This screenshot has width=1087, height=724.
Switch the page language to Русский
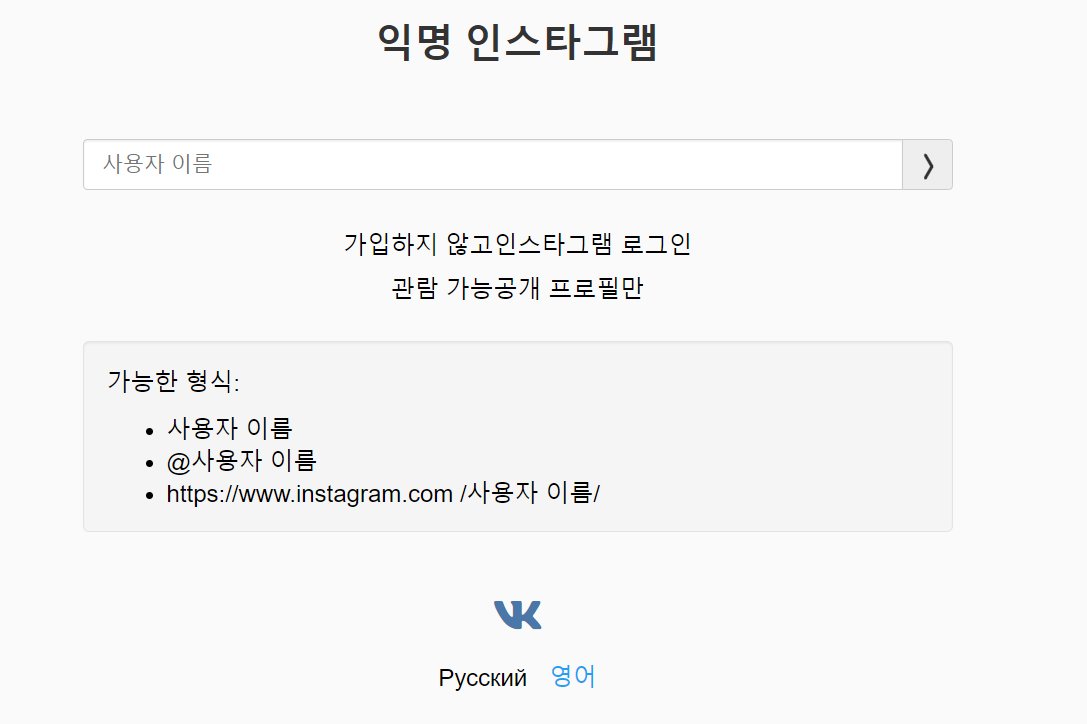[x=482, y=678]
